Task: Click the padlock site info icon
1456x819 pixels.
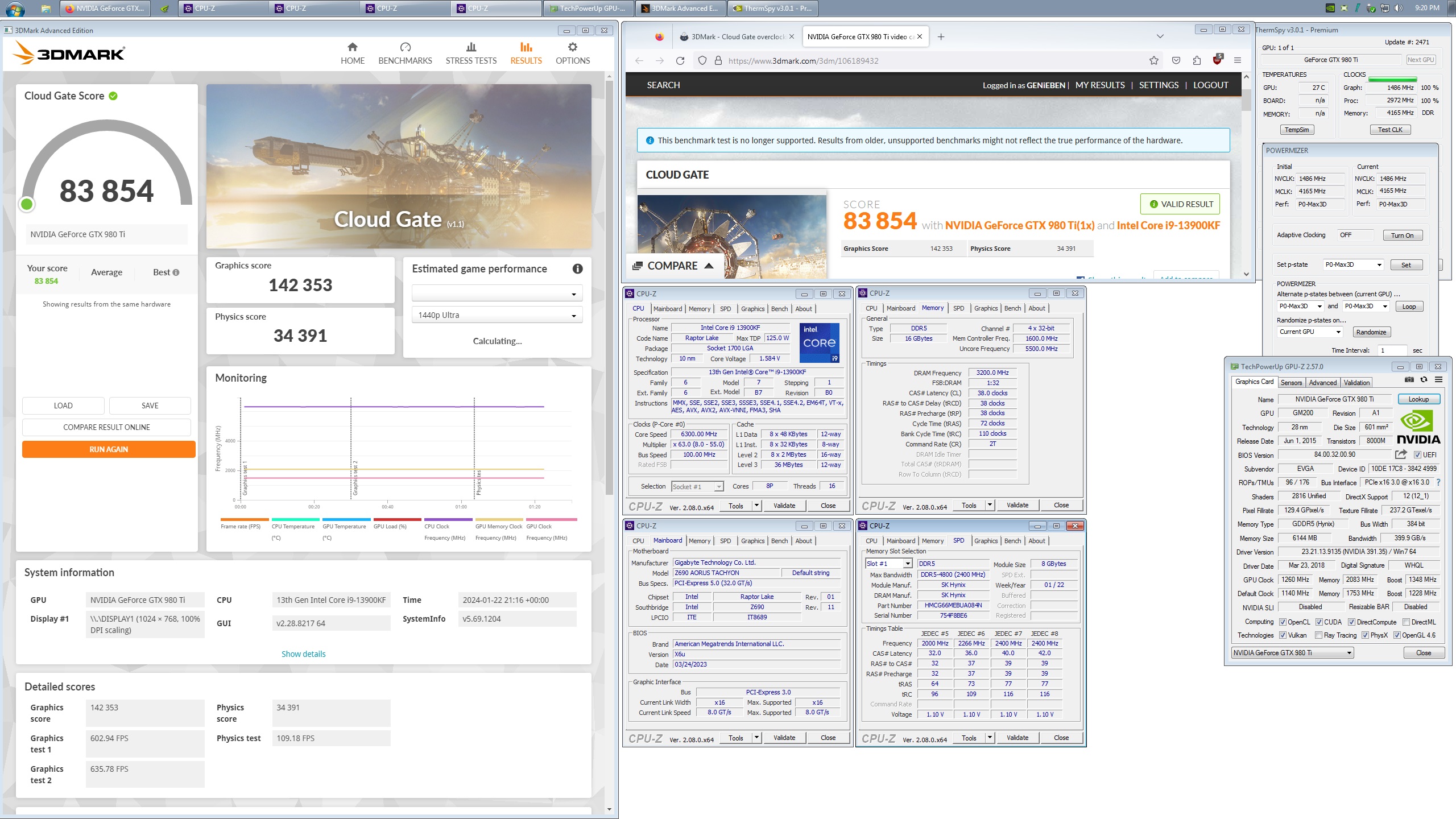Action: (718, 60)
